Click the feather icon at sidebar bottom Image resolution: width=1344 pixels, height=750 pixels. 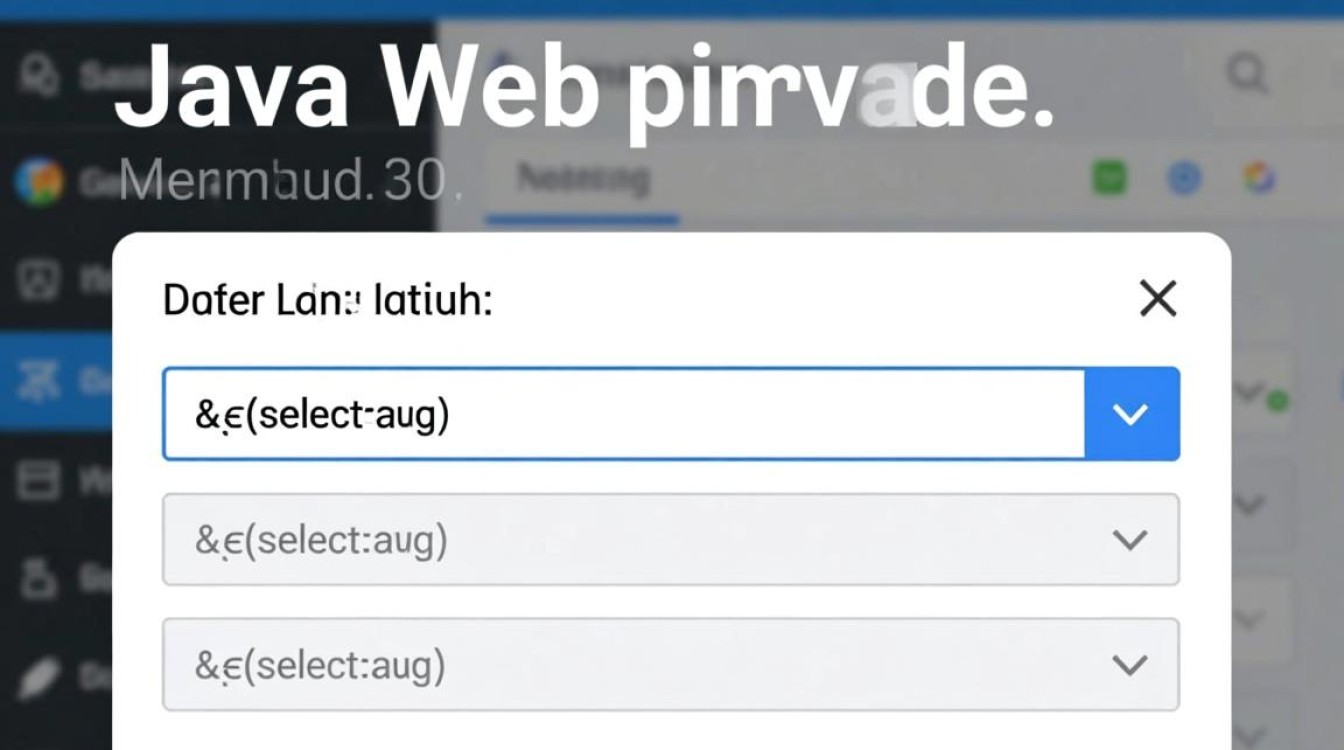(38, 676)
